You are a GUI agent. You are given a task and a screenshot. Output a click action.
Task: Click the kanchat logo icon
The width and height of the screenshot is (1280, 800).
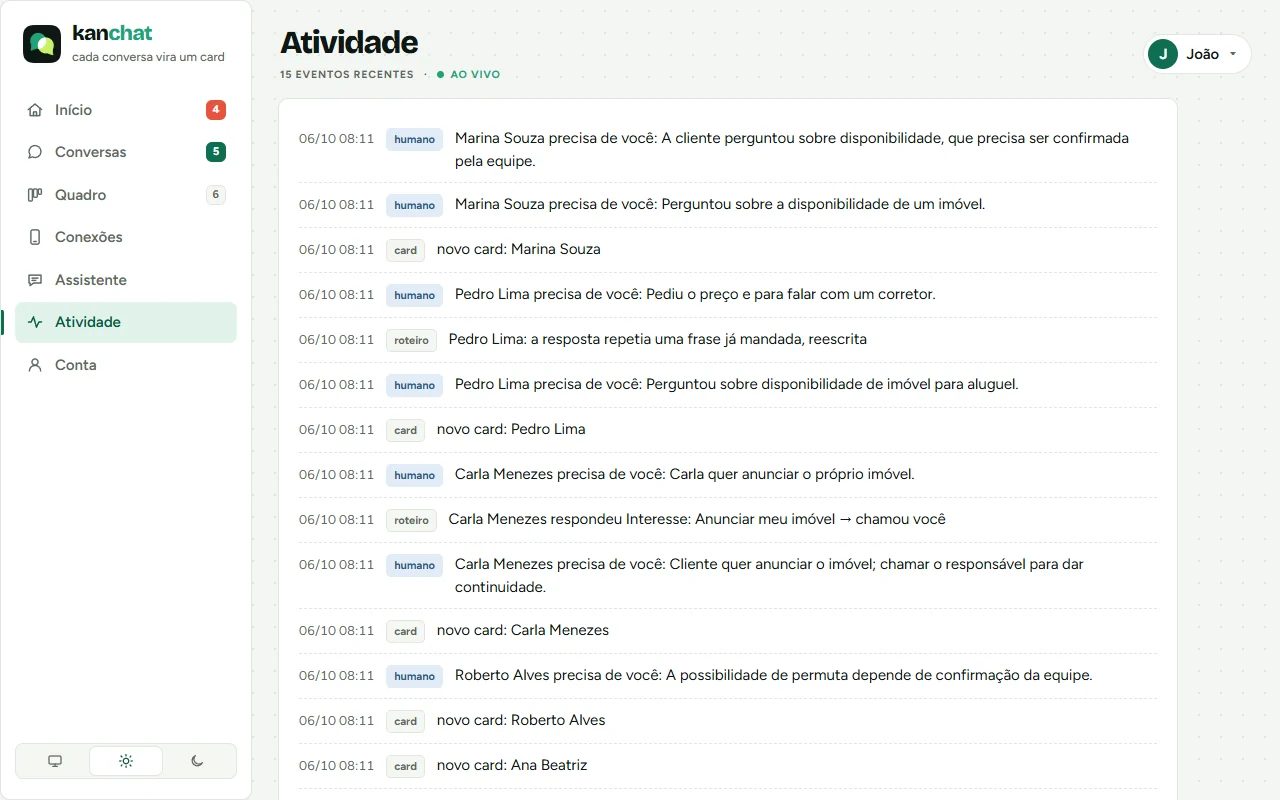[x=42, y=44]
